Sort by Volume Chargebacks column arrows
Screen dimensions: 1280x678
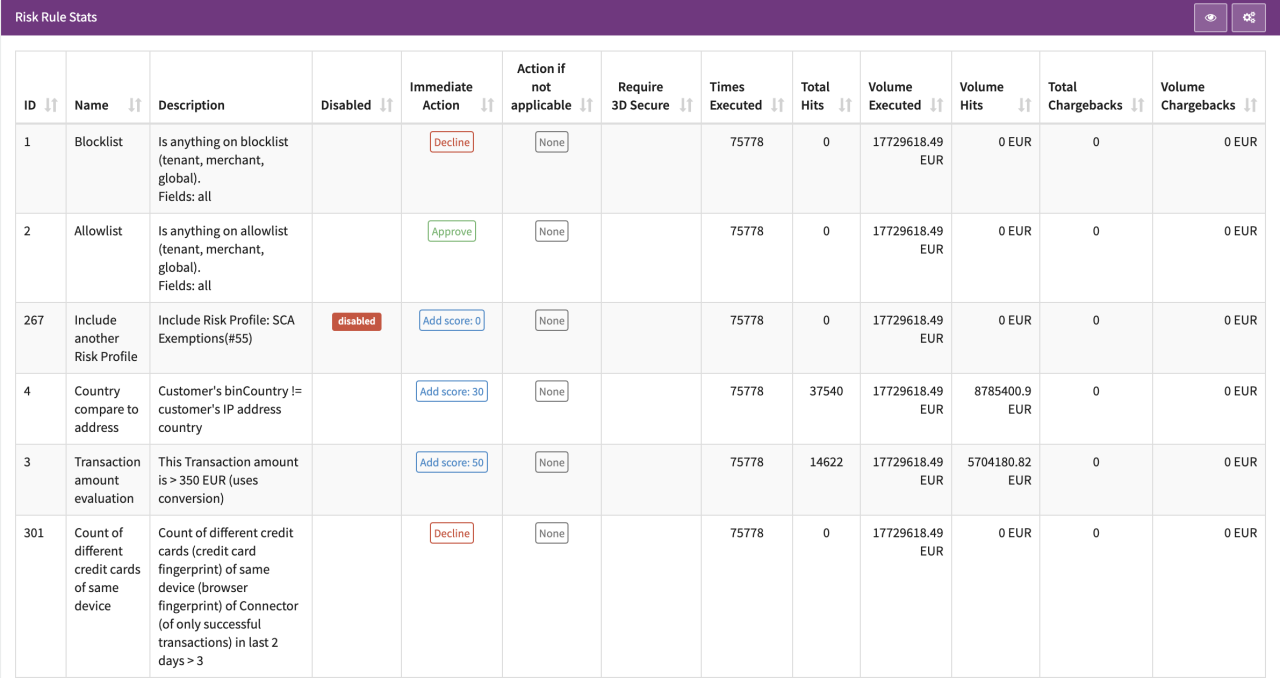pos(1250,105)
